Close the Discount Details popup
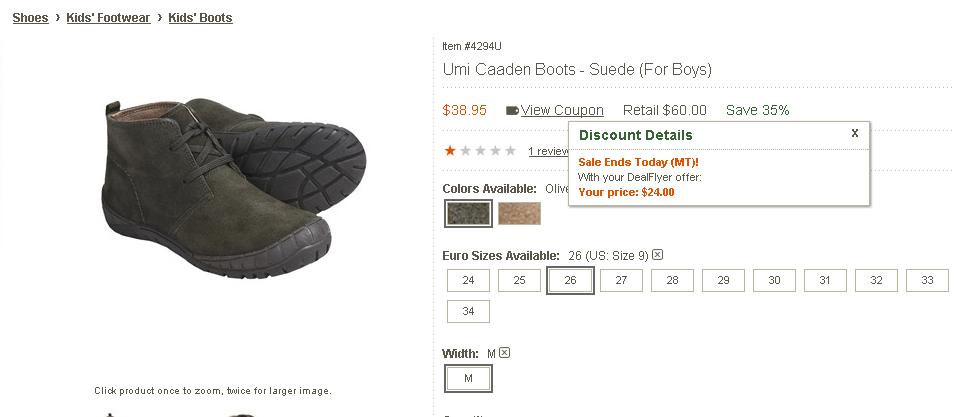This screenshot has height=417, width=960. pos(855,133)
